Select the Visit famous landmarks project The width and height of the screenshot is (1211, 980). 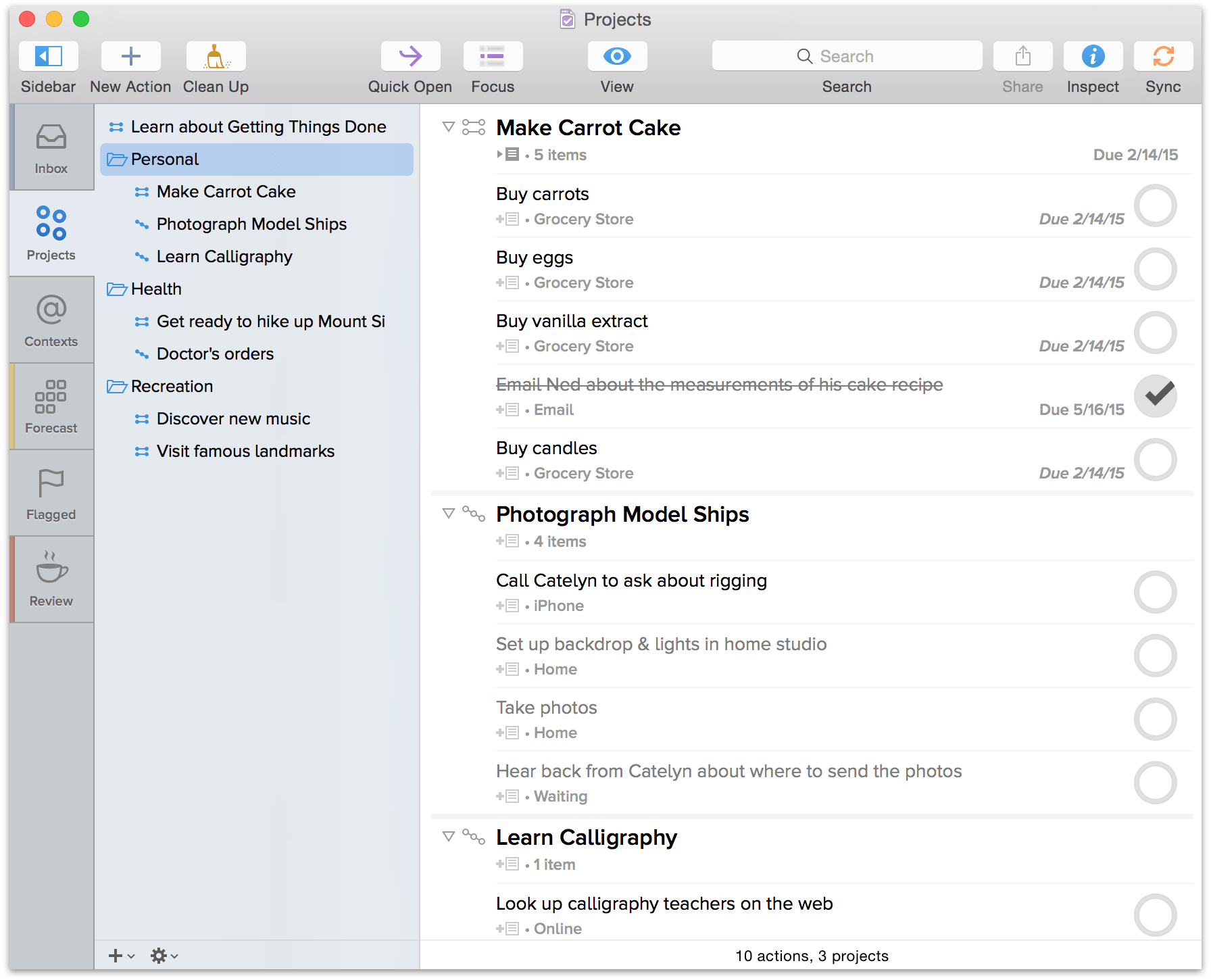pyautogui.click(x=257, y=451)
